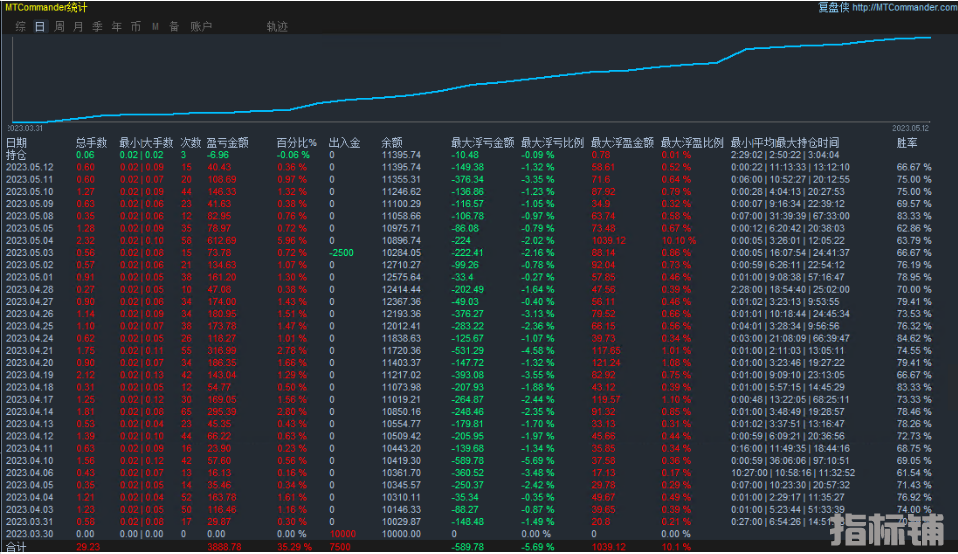Select the 日 daily statistics tab
This screenshot has width=958, height=554.
40,26
